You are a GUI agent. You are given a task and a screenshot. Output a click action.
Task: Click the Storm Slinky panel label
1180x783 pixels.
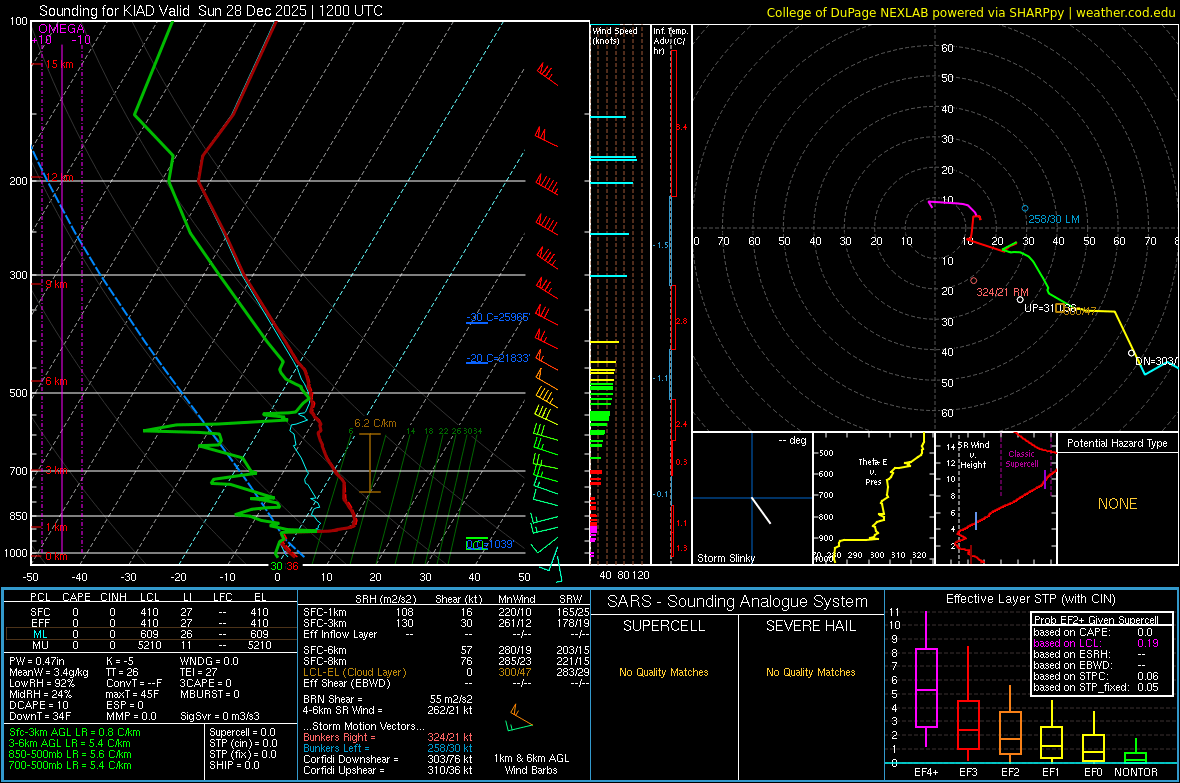coord(725,558)
